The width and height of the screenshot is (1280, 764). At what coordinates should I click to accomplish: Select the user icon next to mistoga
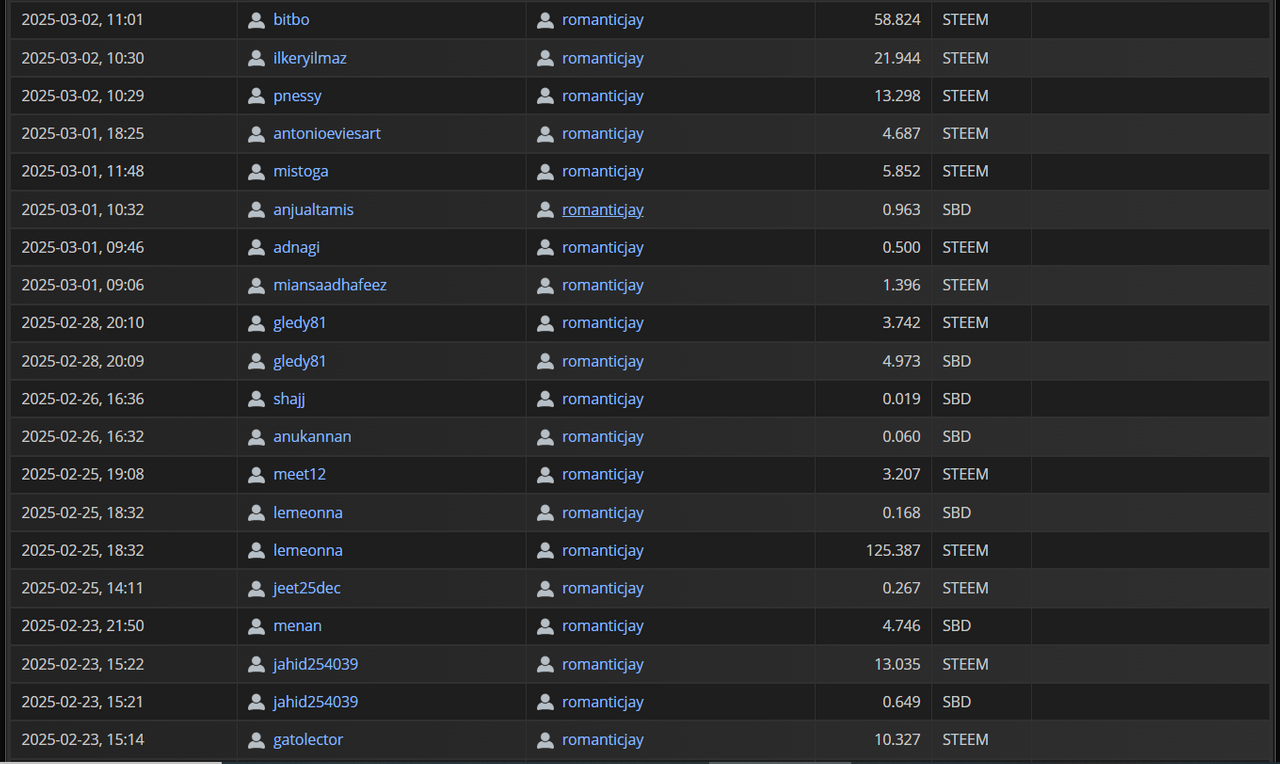(x=256, y=171)
